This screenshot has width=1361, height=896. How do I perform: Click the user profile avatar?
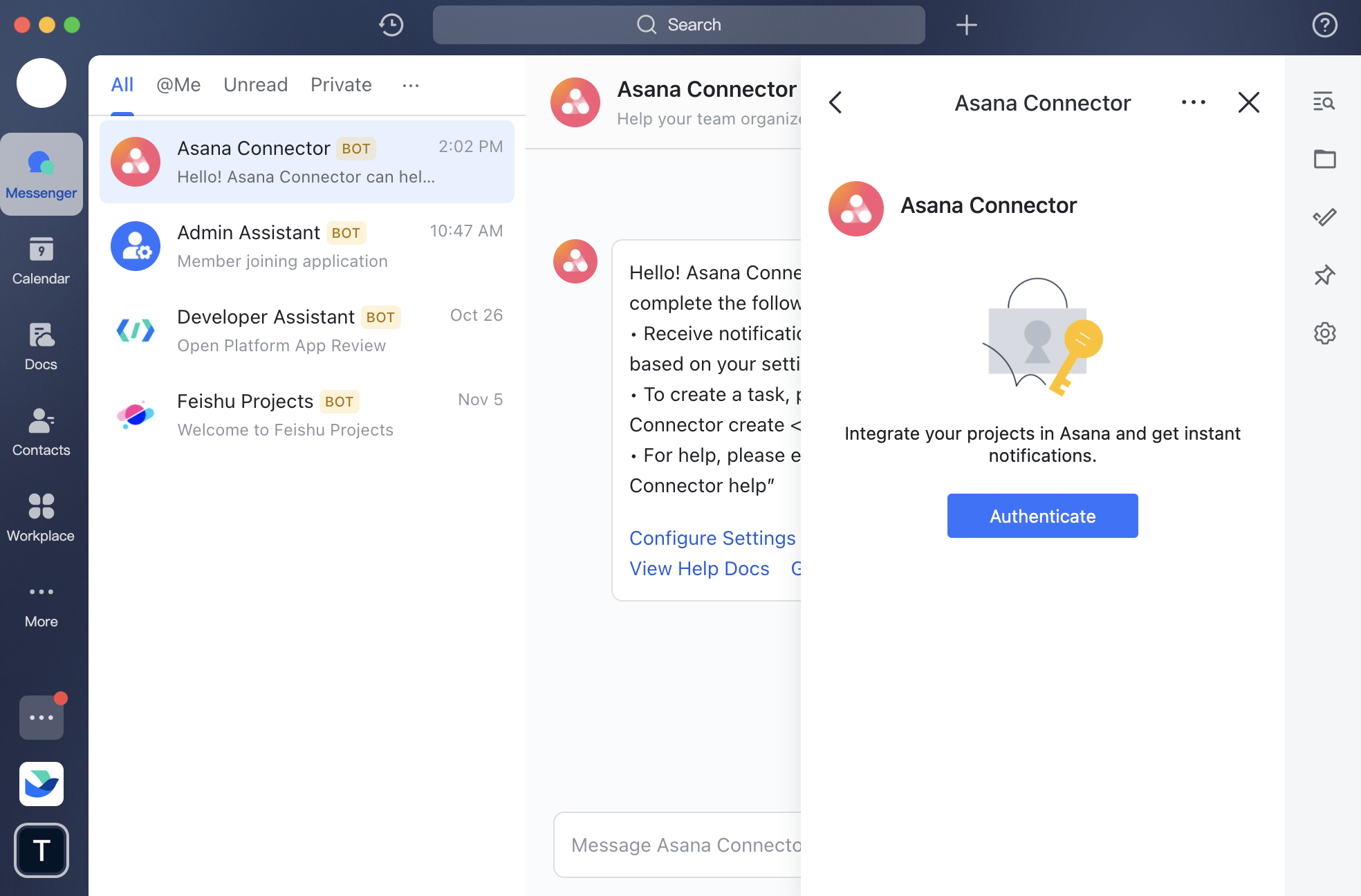point(41,83)
